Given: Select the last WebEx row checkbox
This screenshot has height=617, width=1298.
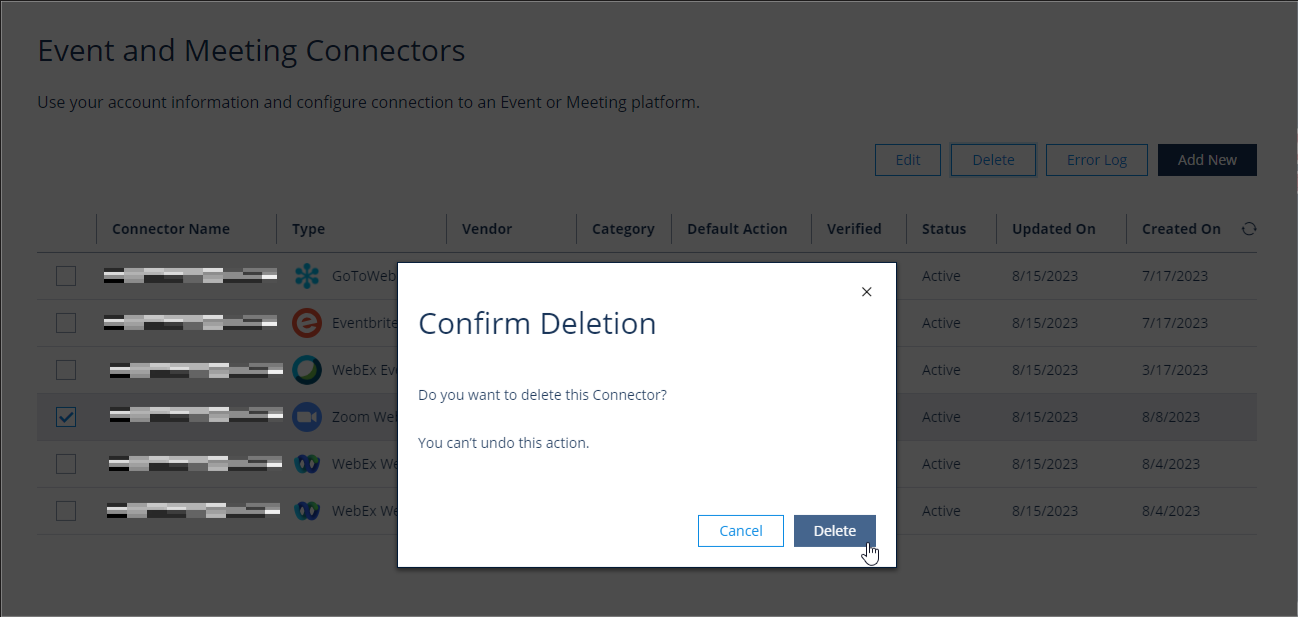Looking at the screenshot, I should [x=66, y=511].
